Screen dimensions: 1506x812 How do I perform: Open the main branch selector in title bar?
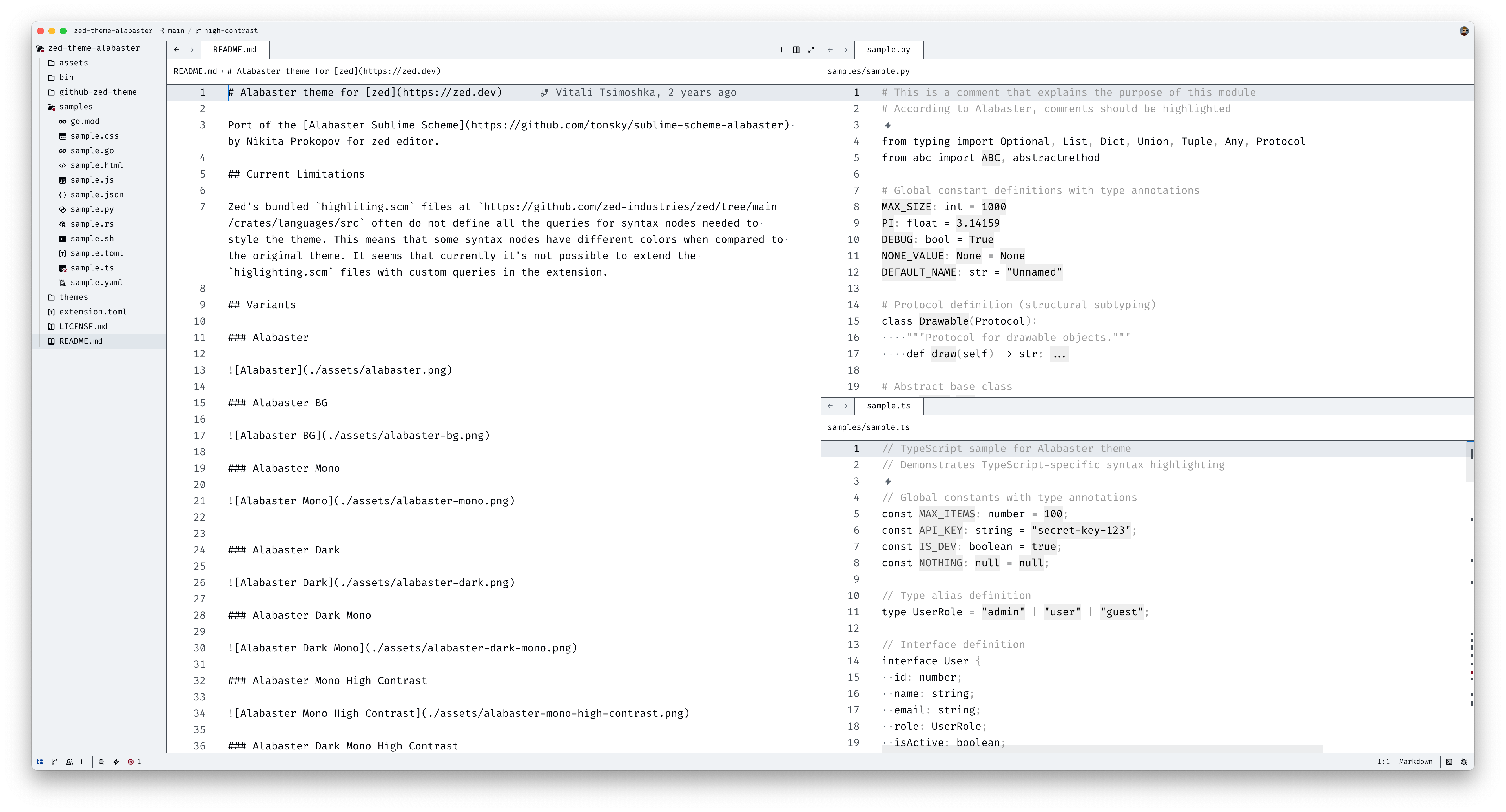(172, 30)
